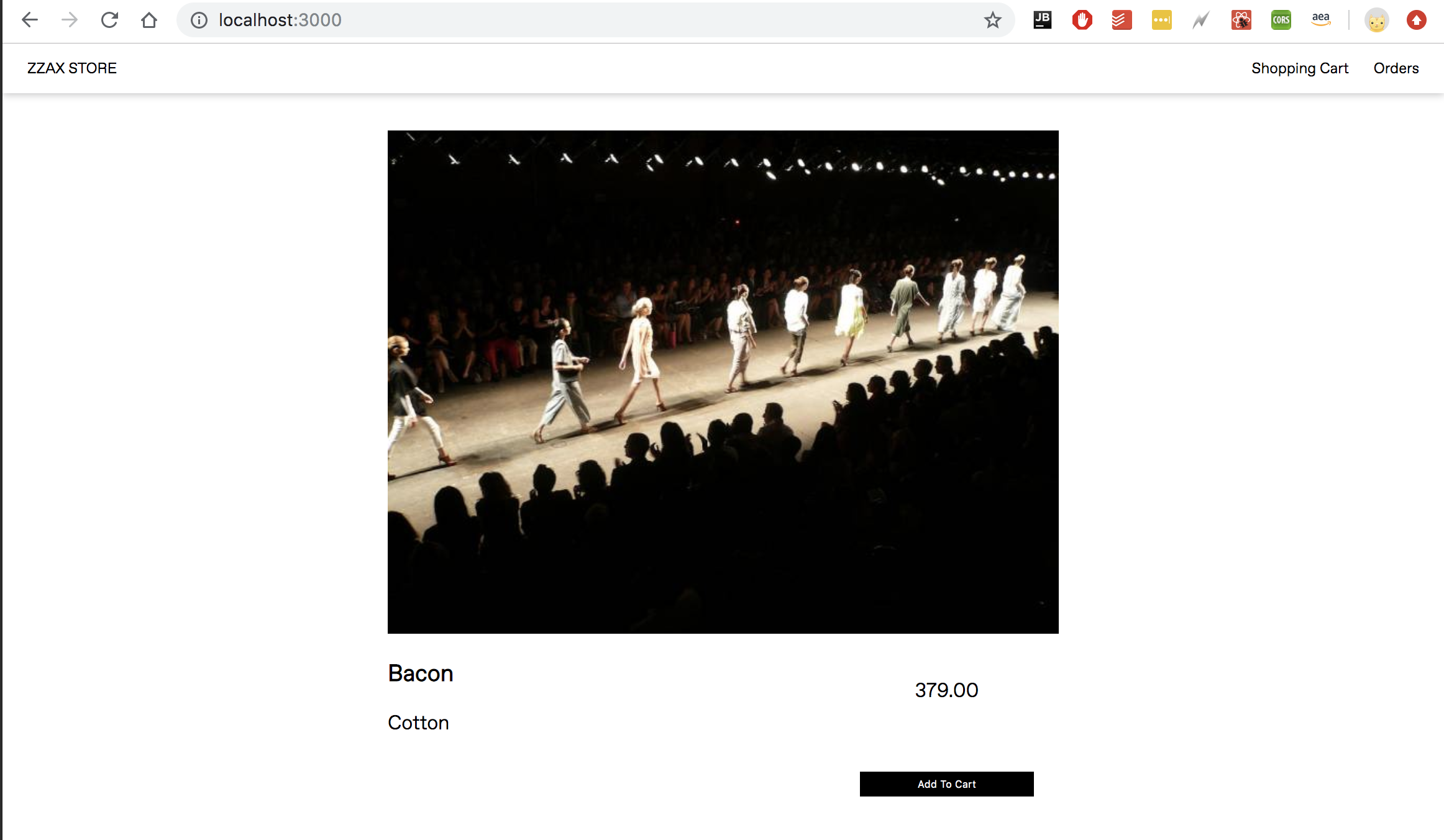Click the ZZAX STORE home link

72,68
